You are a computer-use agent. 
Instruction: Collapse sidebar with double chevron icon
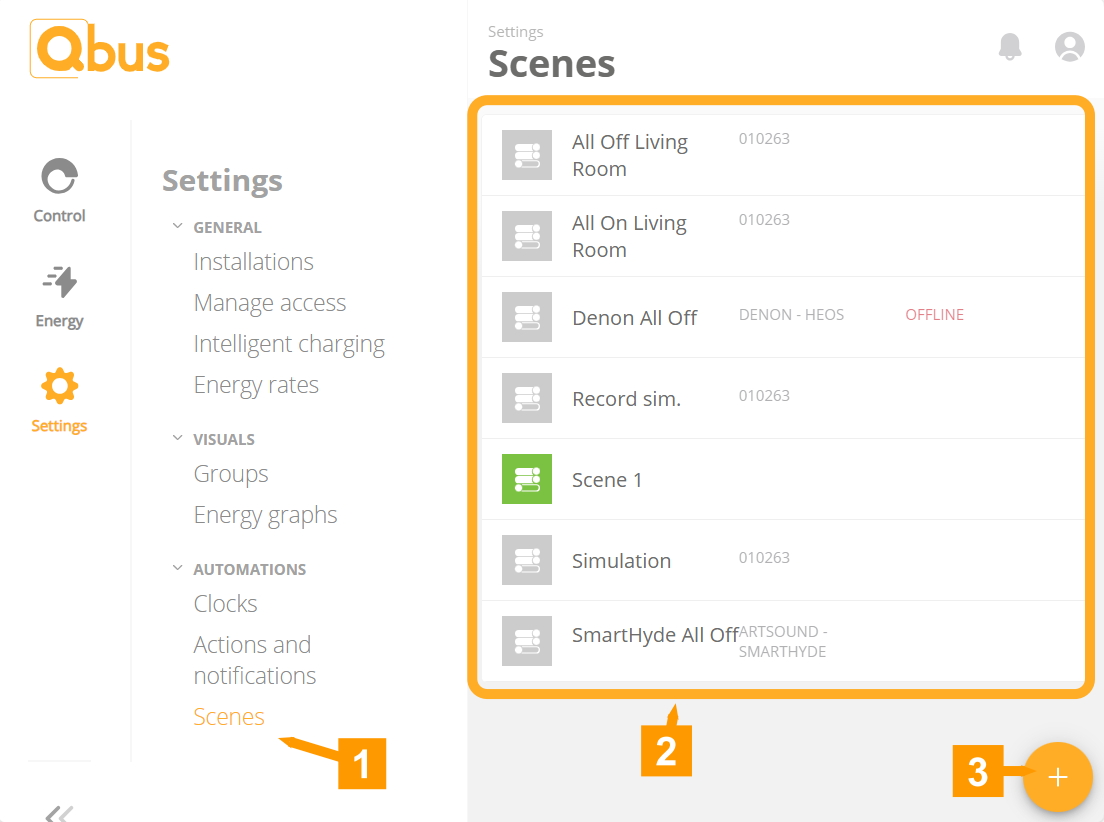click(59, 814)
